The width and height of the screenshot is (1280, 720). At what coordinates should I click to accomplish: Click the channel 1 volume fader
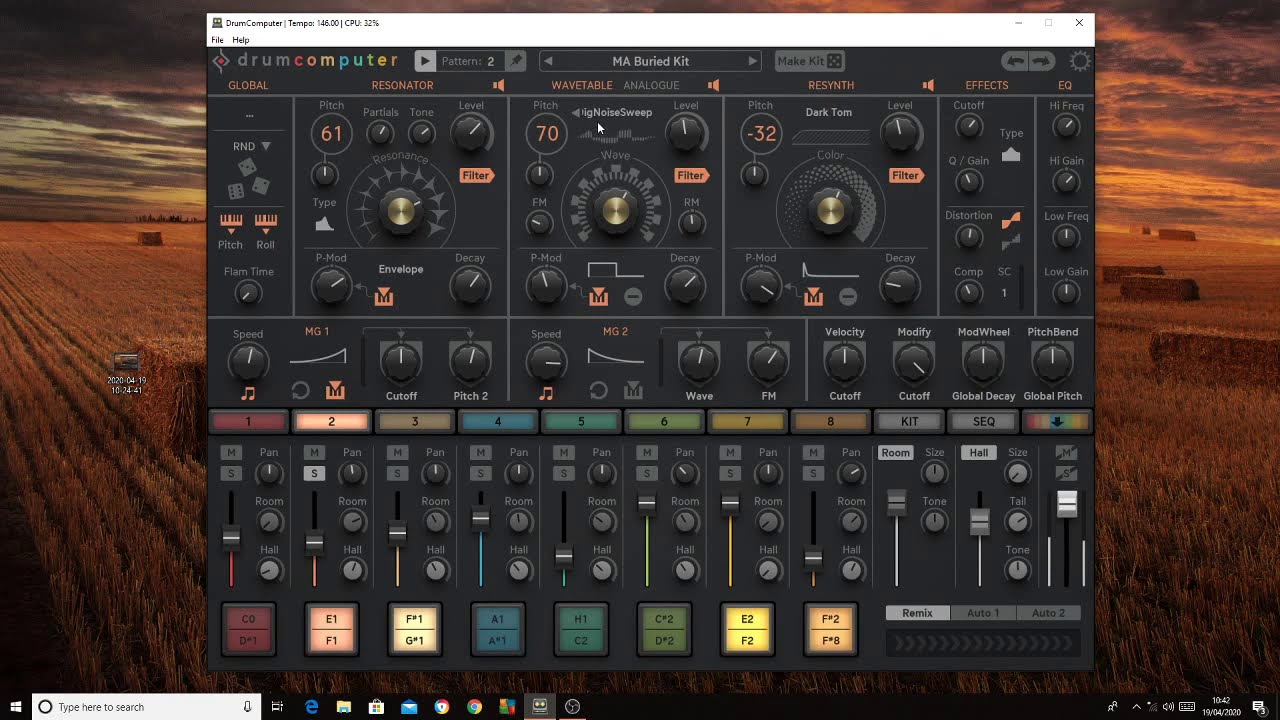tap(231, 538)
